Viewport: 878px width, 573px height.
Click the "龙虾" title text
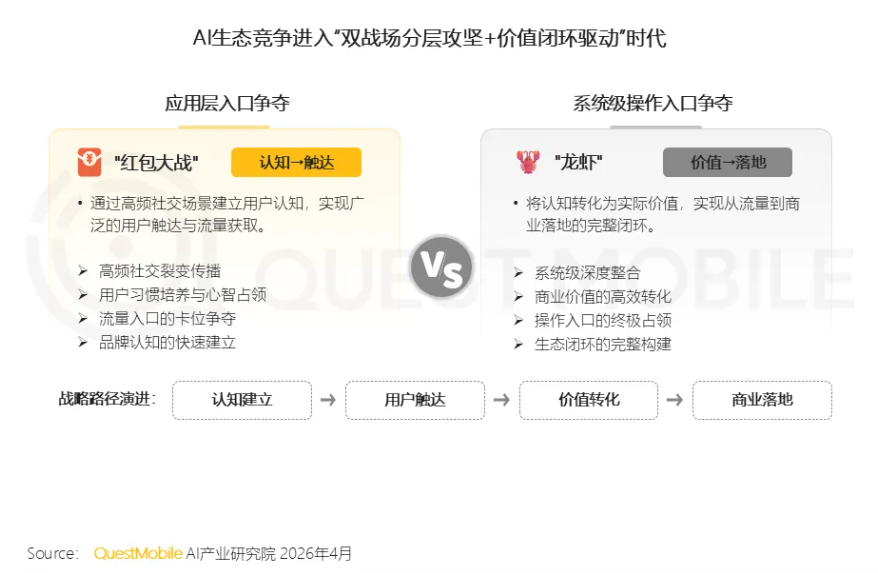pos(578,163)
